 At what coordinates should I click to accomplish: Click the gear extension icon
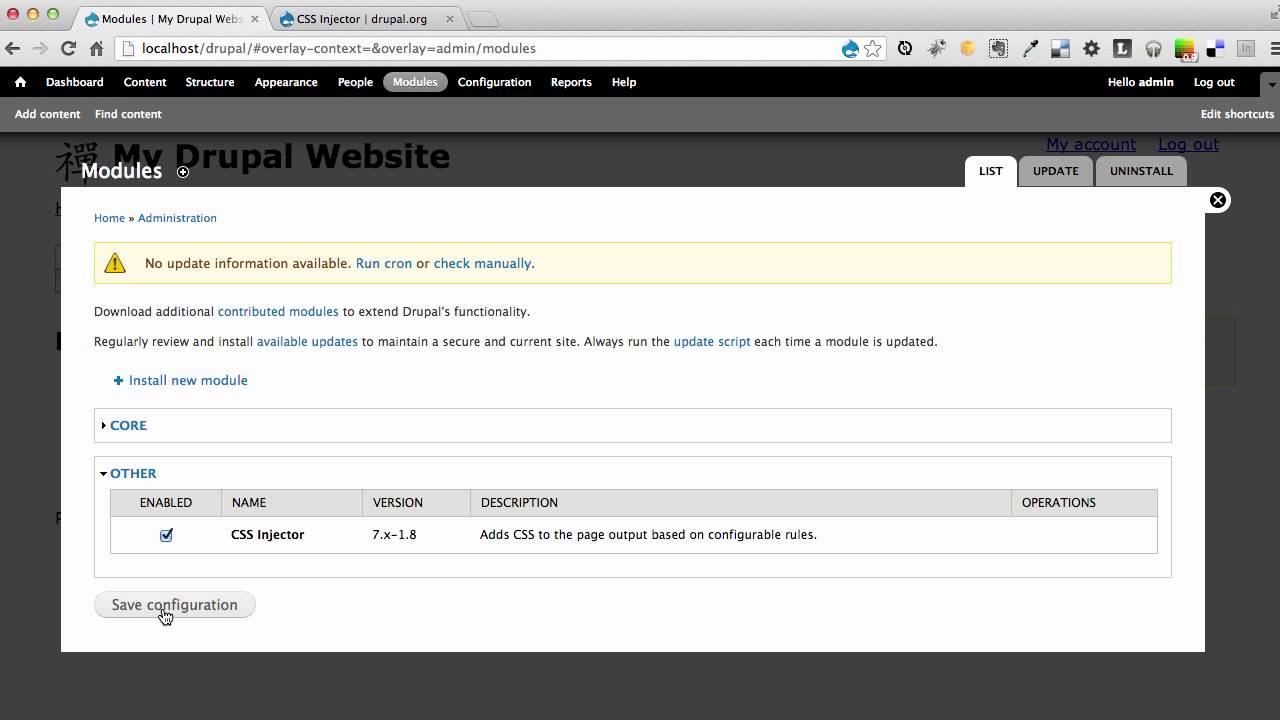pyautogui.click(x=1091, y=48)
